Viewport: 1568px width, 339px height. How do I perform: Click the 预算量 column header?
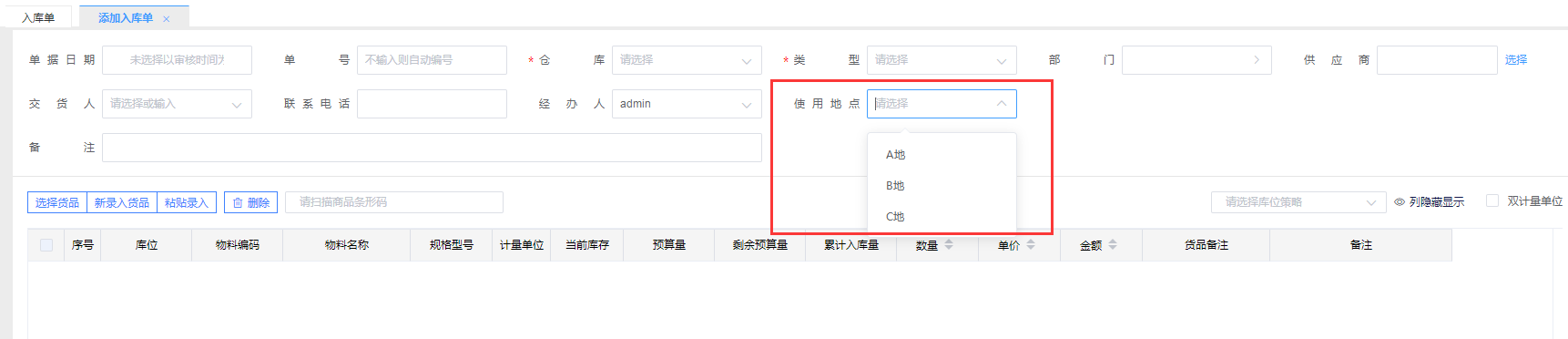(669, 245)
